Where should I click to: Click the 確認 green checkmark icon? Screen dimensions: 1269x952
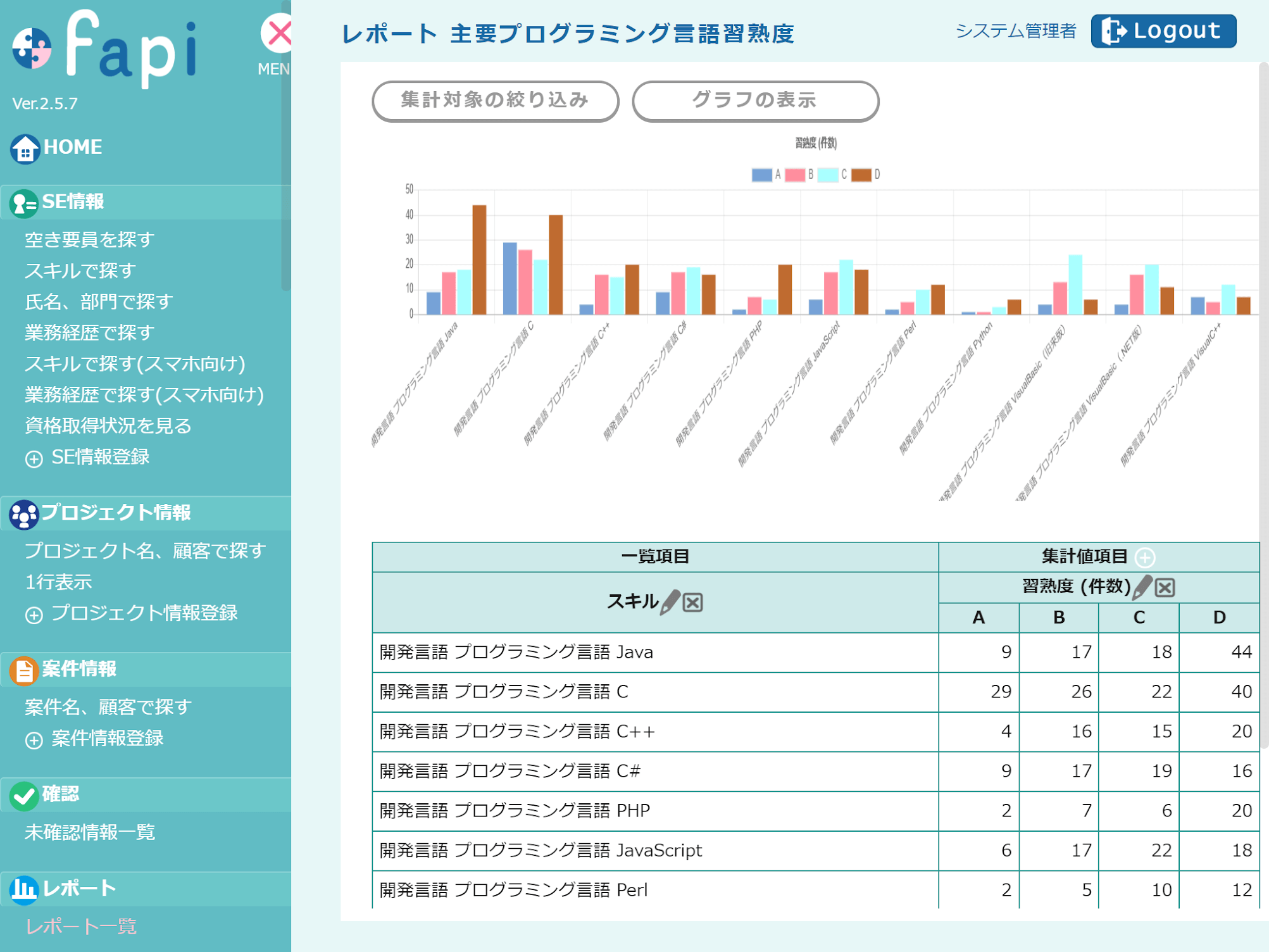(x=23, y=796)
